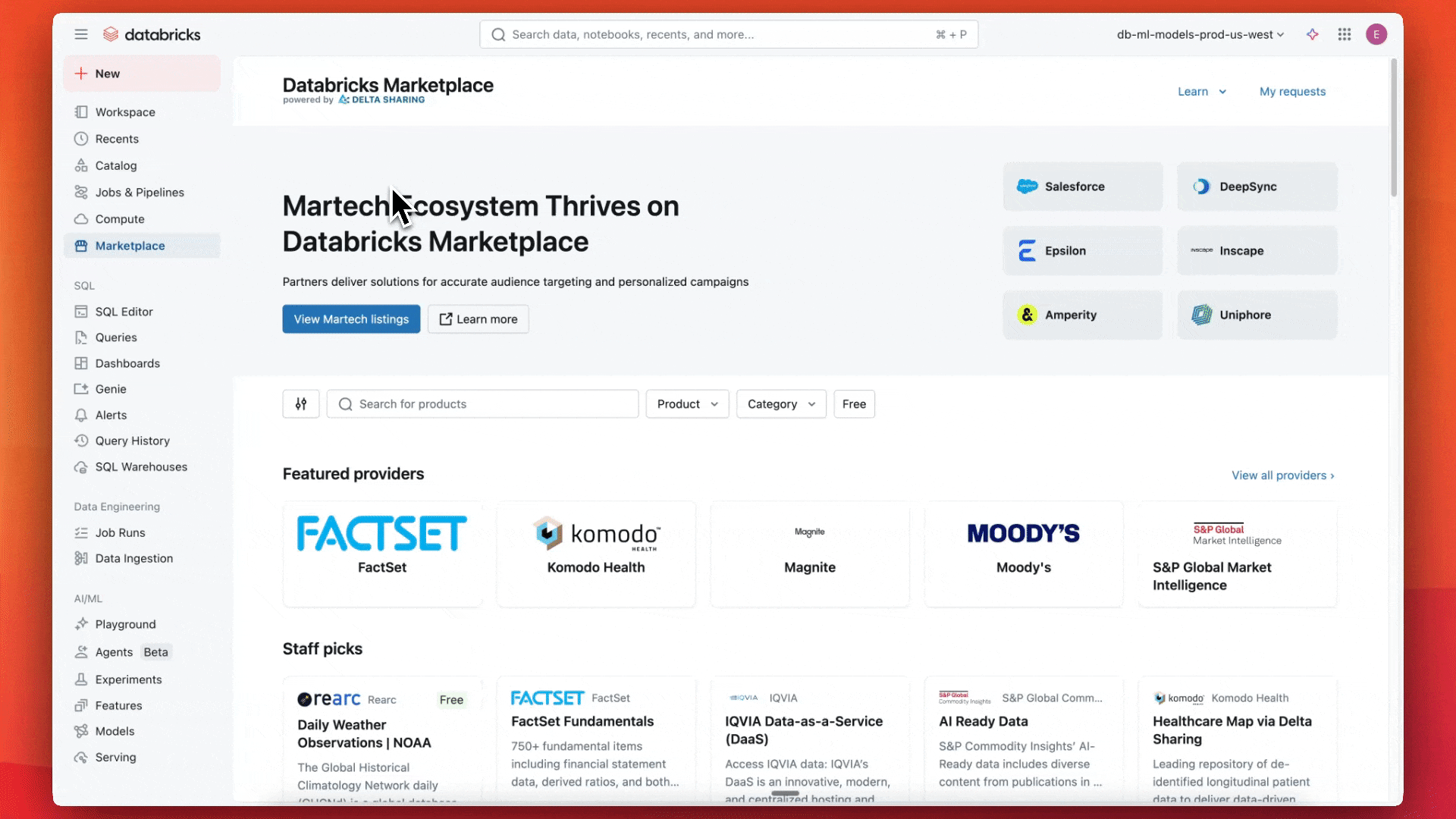Expand the Category filter dropdown
This screenshot has width=1456, height=819.
coord(780,403)
